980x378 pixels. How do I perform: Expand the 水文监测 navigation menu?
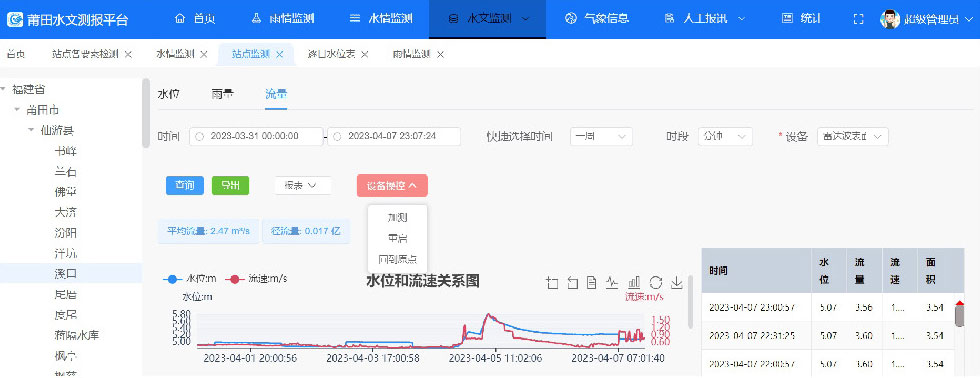click(x=488, y=19)
